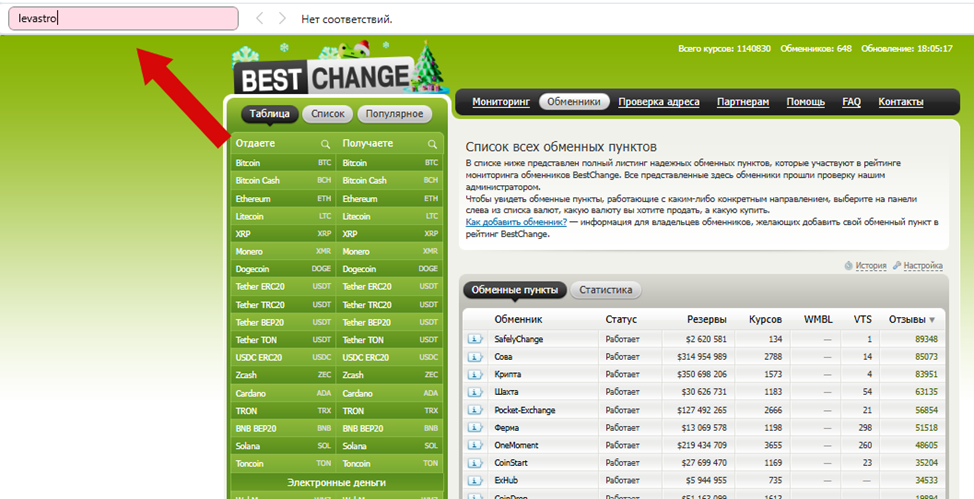Viewport: 974px width, 499px height.
Task: Select the Таблица view mode
Action: 269,114
